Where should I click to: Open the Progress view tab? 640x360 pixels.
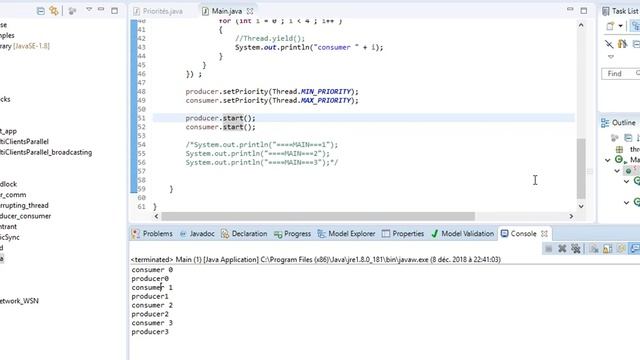tap(292, 233)
